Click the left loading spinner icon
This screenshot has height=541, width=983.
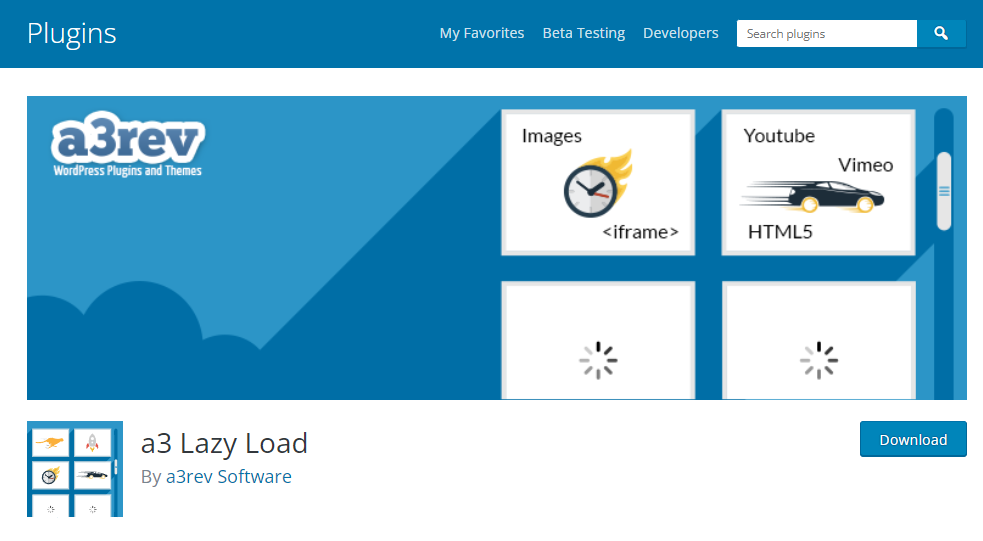click(598, 360)
